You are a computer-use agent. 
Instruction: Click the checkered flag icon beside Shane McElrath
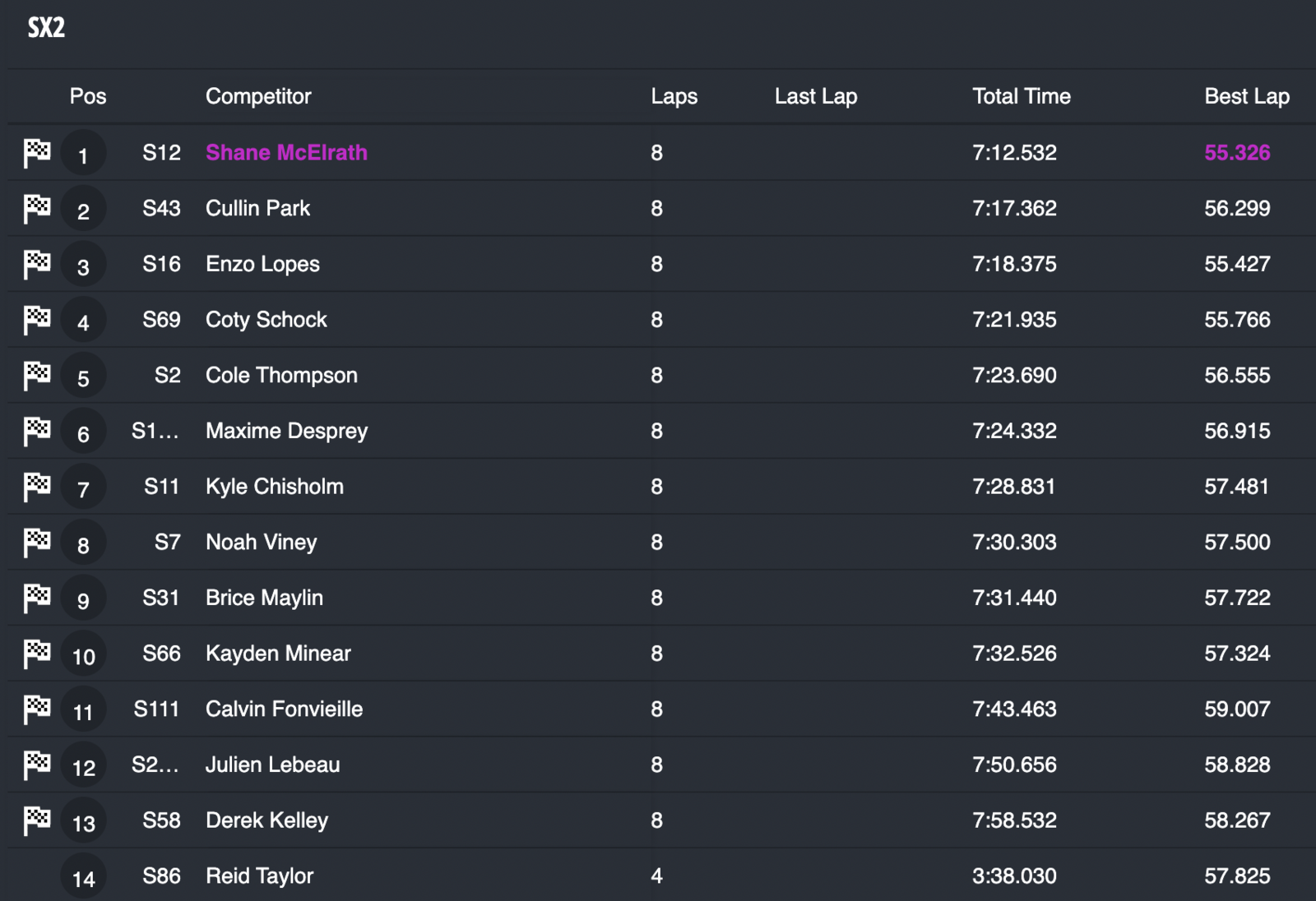tap(37, 153)
